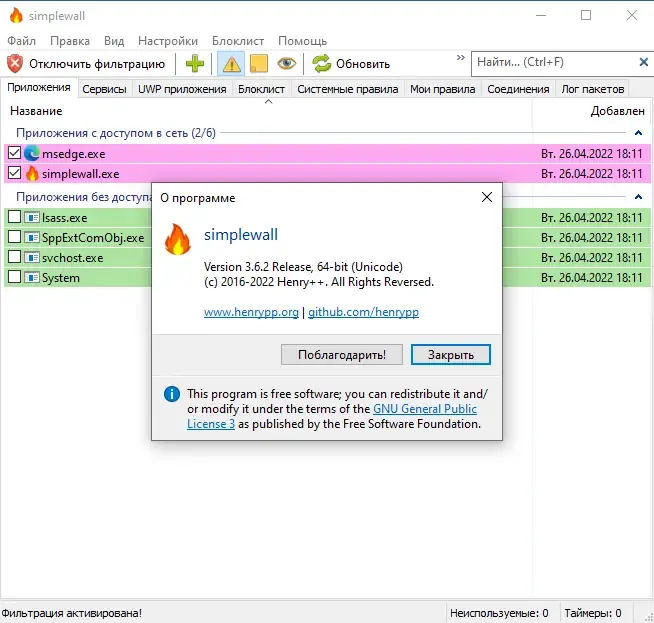Open the github.com/henrypp link
Screen dimensions: 654x623
(x=363, y=312)
